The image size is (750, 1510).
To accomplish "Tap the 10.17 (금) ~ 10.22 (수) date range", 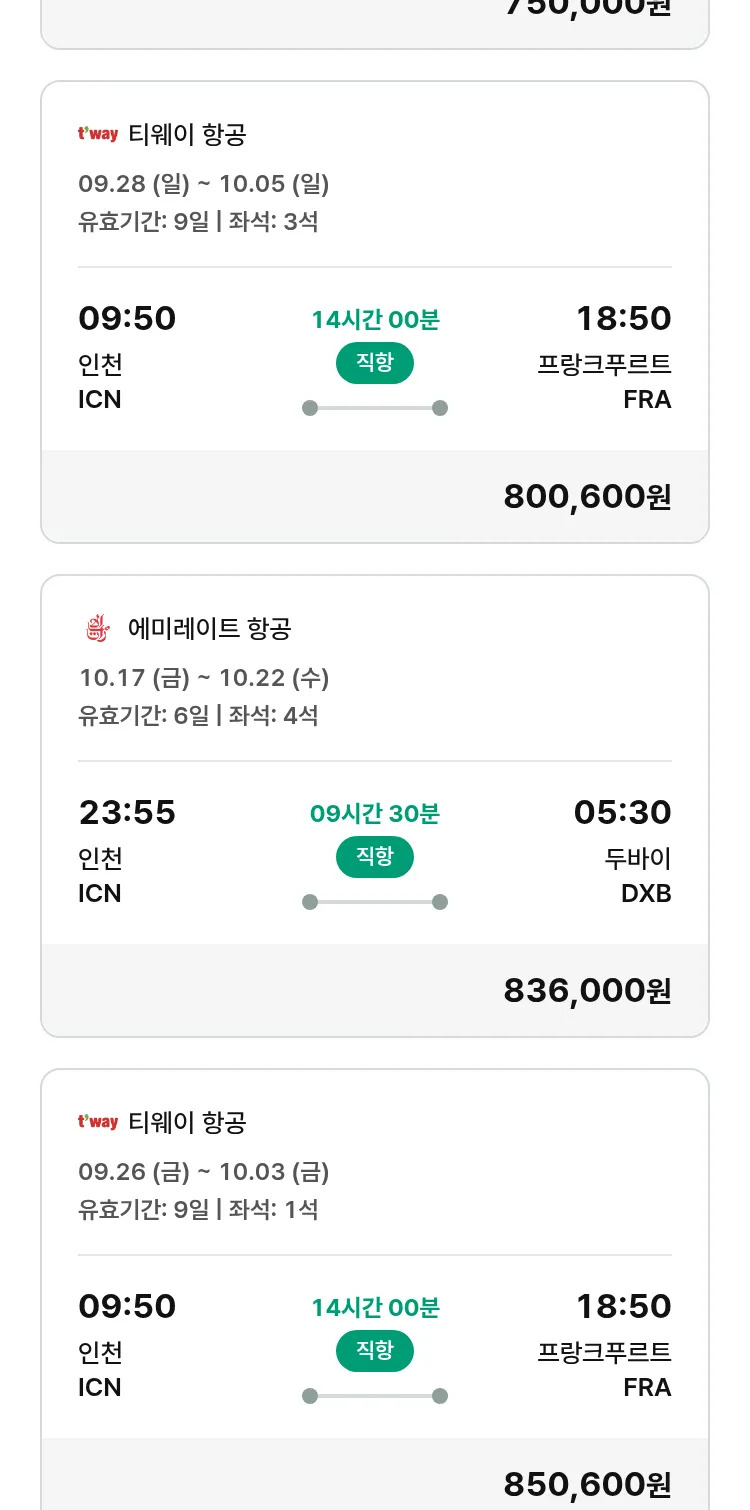I will 204,678.
